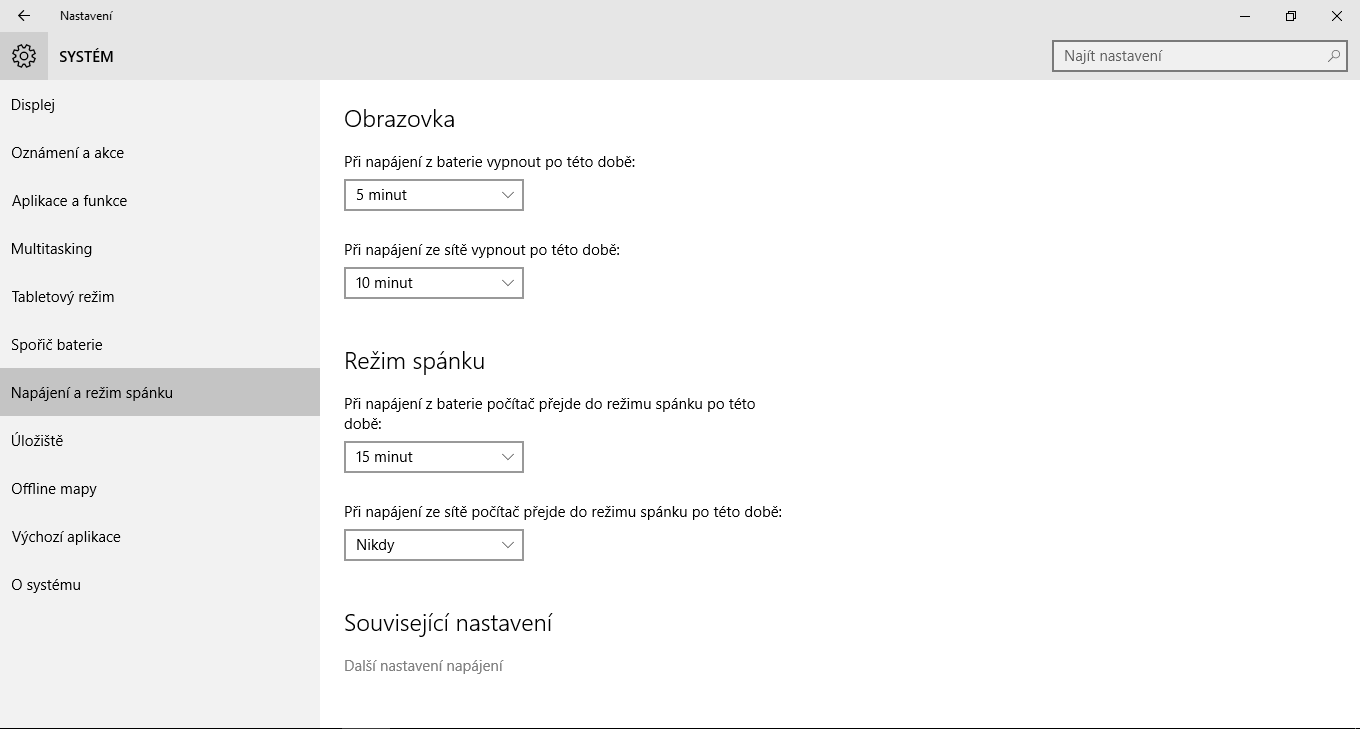Open Spořič baterie settings
This screenshot has height=729, width=1360.
pos(57,345)
